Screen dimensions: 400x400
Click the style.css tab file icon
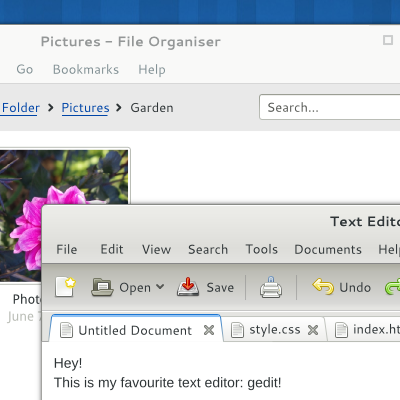[237, 330]
